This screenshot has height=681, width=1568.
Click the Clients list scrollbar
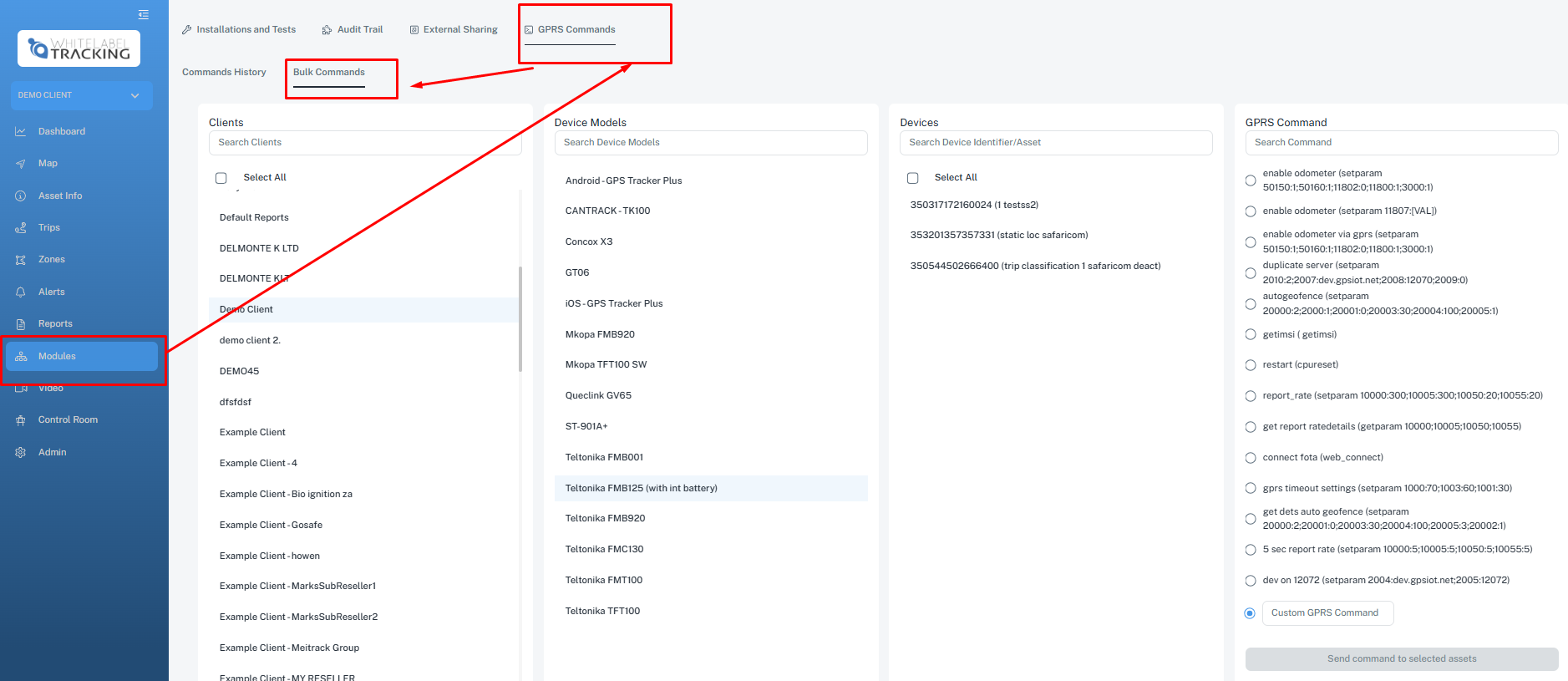[x=520, y=318]
